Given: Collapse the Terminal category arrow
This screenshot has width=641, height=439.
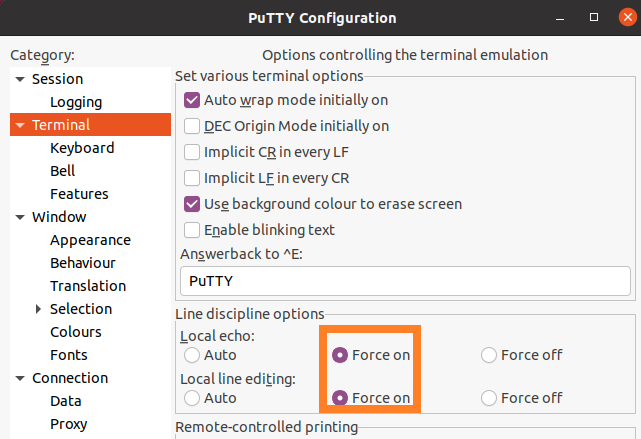Looking at the screenshot, I should click(x=20, y=125).
